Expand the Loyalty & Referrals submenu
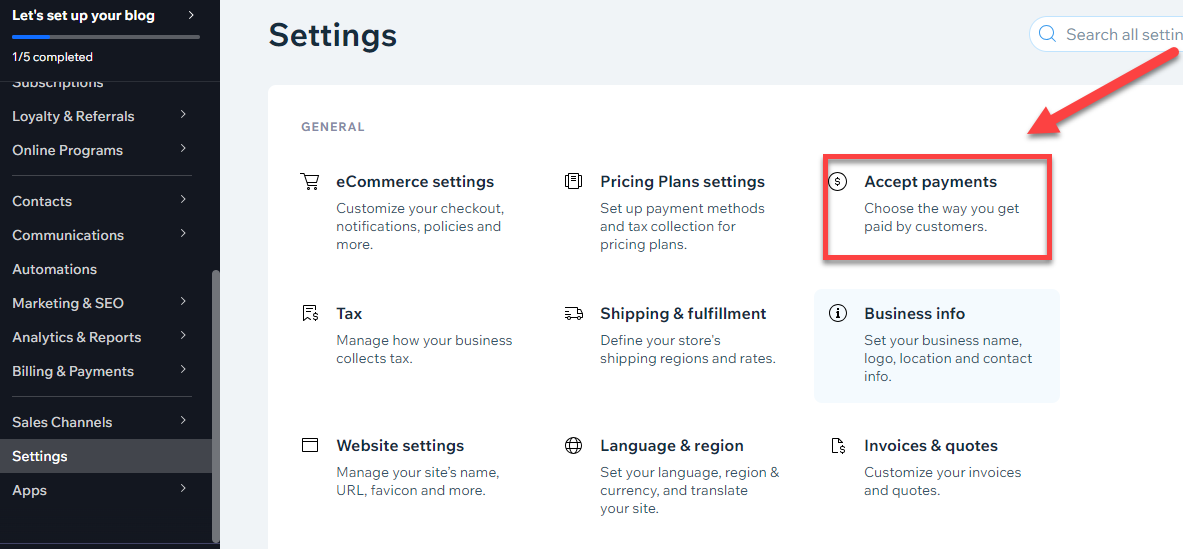 pyautogui.click(x=183, y=115)
